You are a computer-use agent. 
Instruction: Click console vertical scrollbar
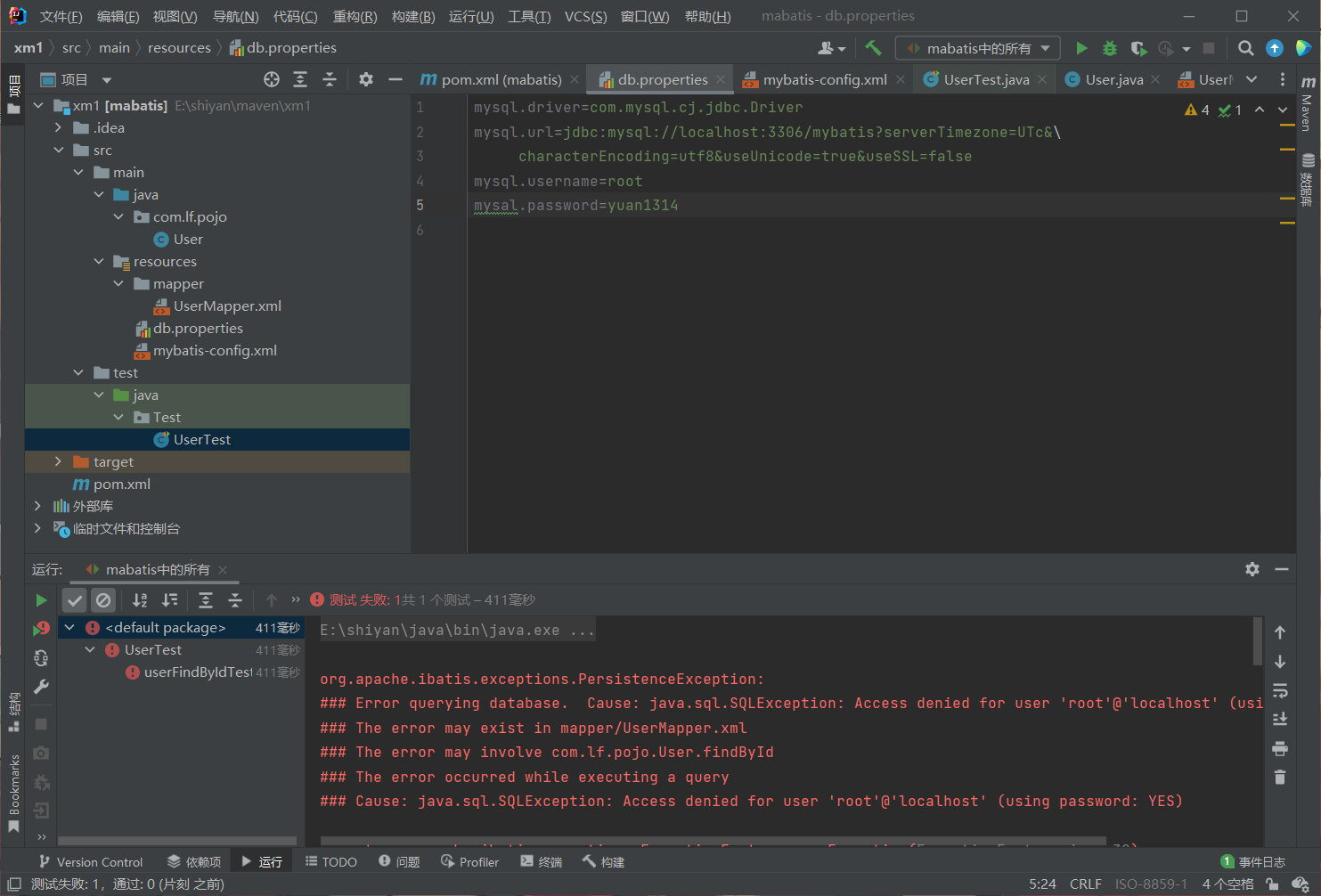pyautogui.click(x=1257, y=641)
